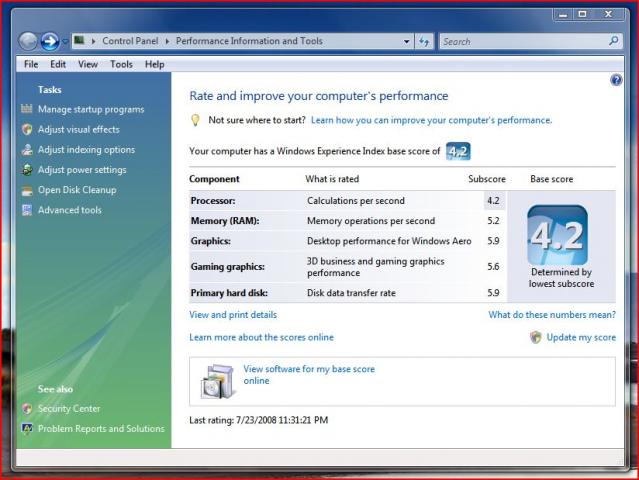Click the Forward navigation arrow button

click(x=50, y=41)
